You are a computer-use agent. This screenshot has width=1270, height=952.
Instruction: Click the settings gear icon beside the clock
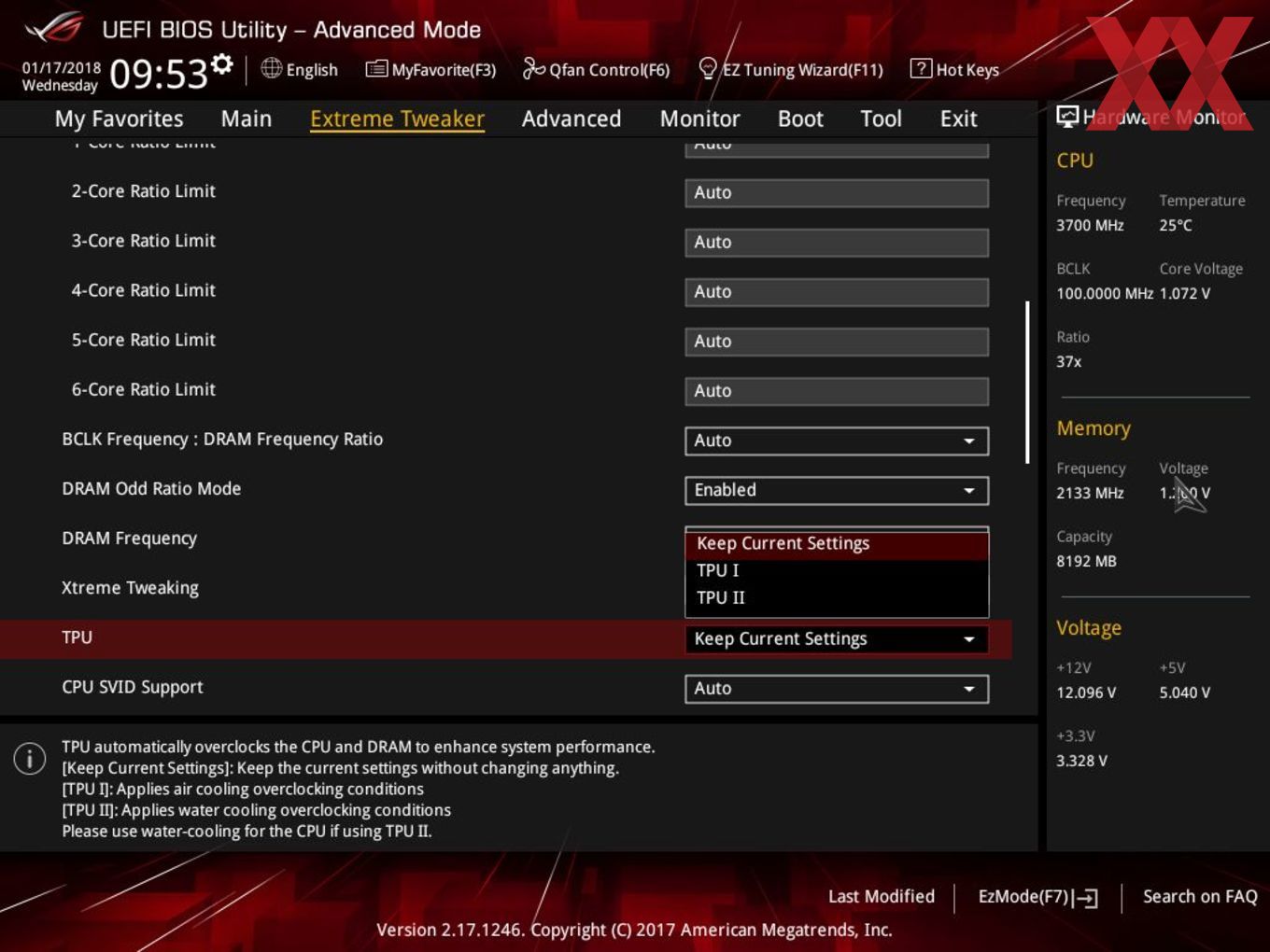pos(221,64)
